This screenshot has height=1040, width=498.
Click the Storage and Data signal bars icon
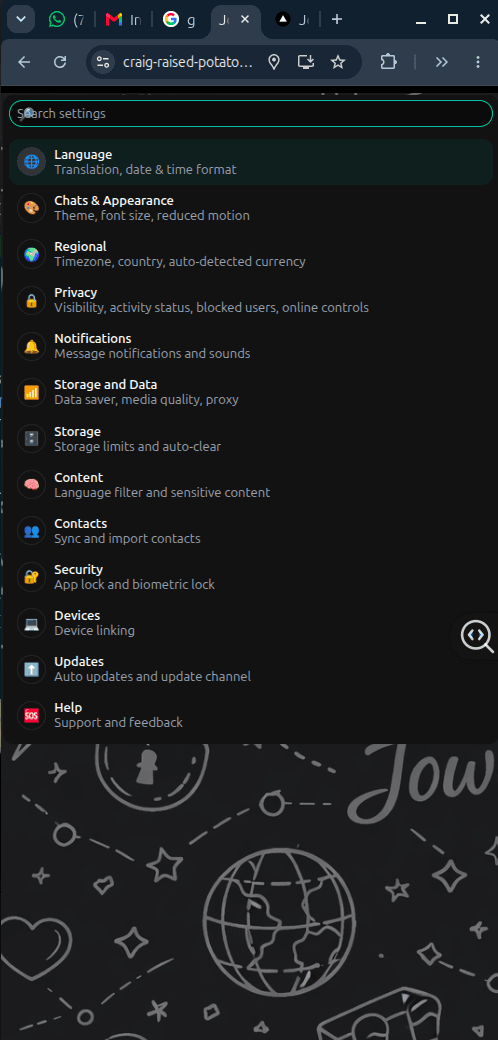(31, 393)
